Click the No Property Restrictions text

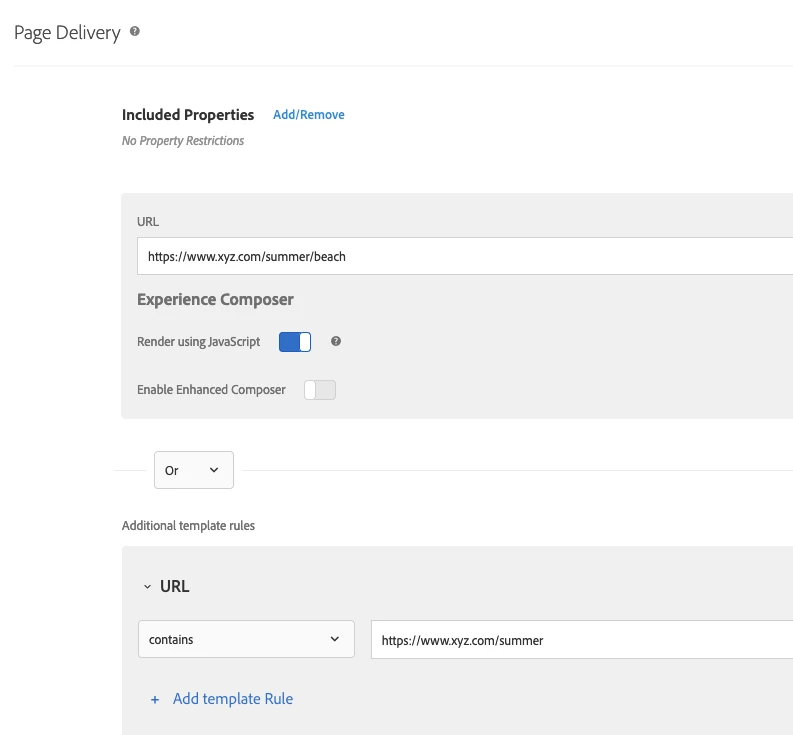pyautogui.click(x=183, y=141)
